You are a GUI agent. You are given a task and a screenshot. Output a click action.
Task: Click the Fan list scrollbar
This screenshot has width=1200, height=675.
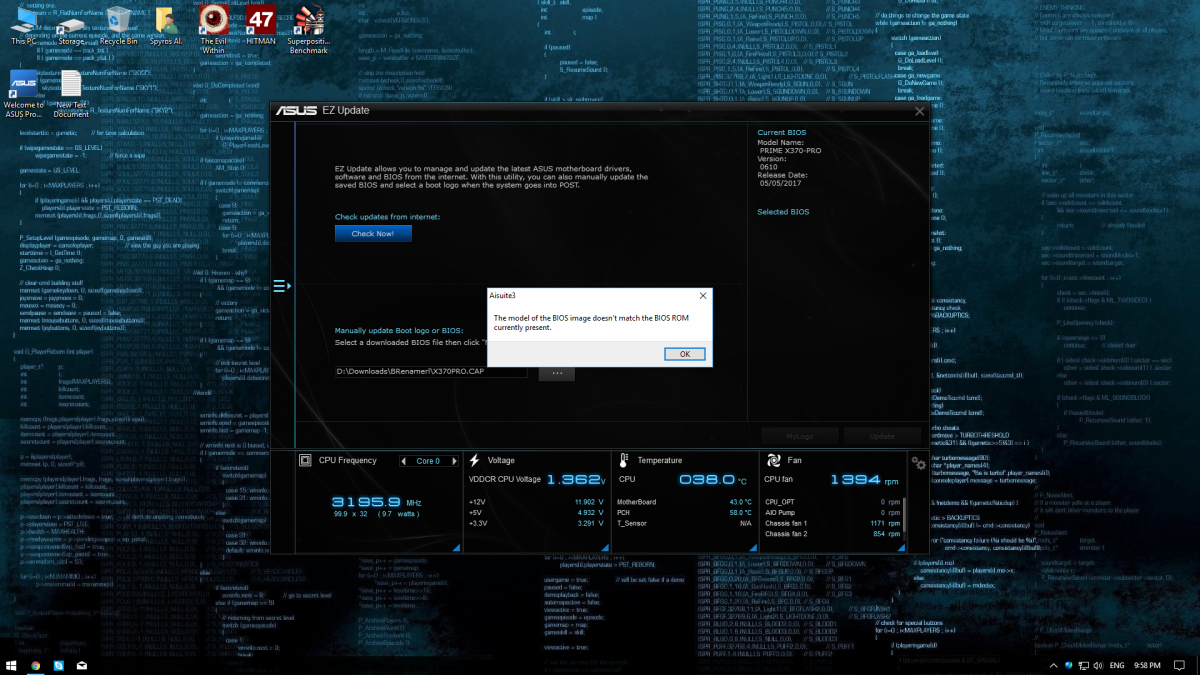(904, 515)
